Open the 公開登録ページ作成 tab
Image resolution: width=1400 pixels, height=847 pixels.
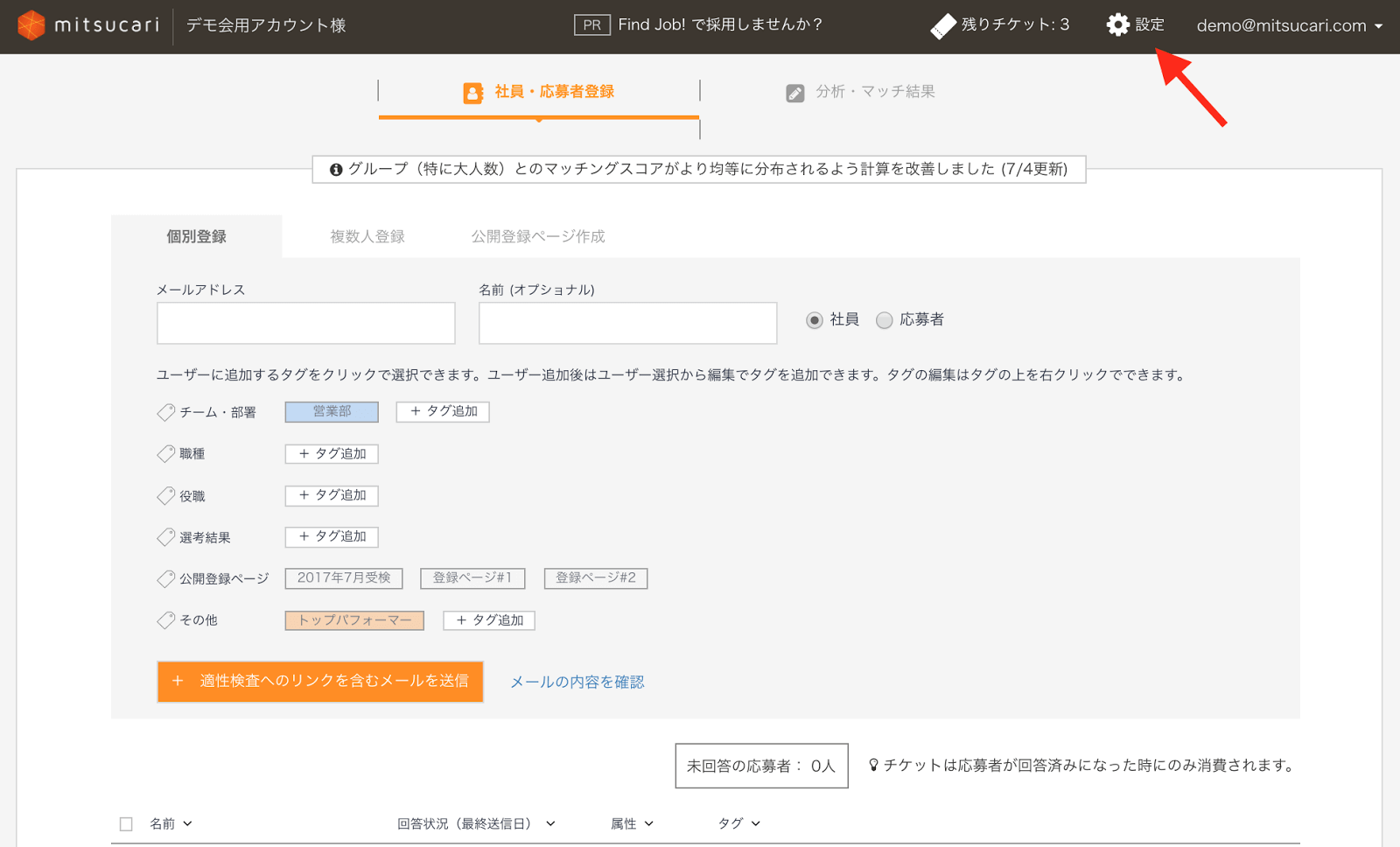tap(539, 235)
